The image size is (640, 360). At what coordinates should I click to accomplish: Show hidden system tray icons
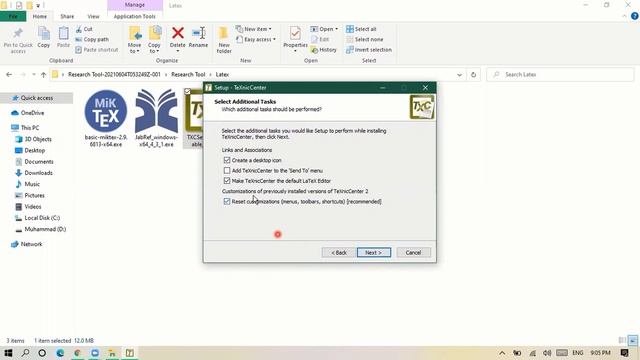pos(502,353)
